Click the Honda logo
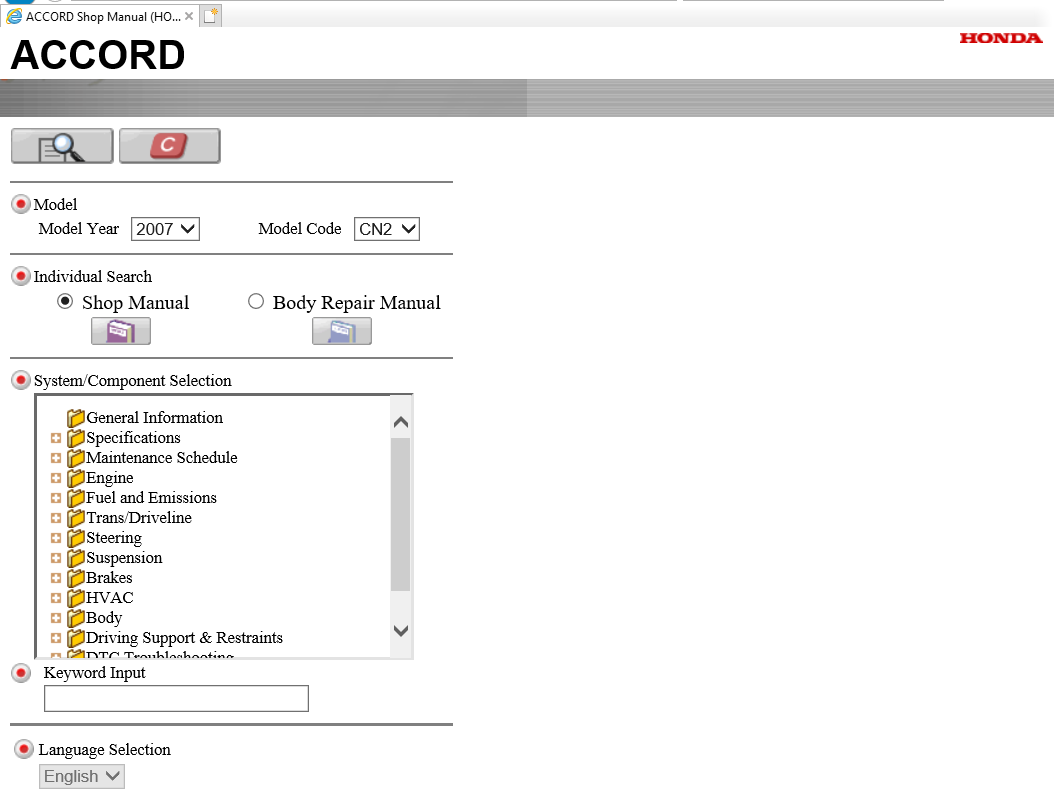The image size is (1054, 803). point(1001,38)
